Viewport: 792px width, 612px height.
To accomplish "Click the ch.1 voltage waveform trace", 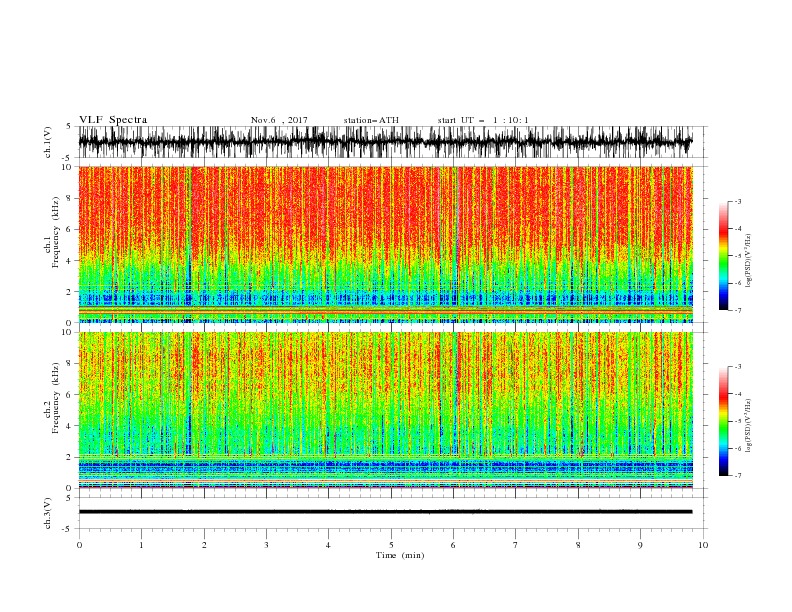I will [x=385, y=142].
